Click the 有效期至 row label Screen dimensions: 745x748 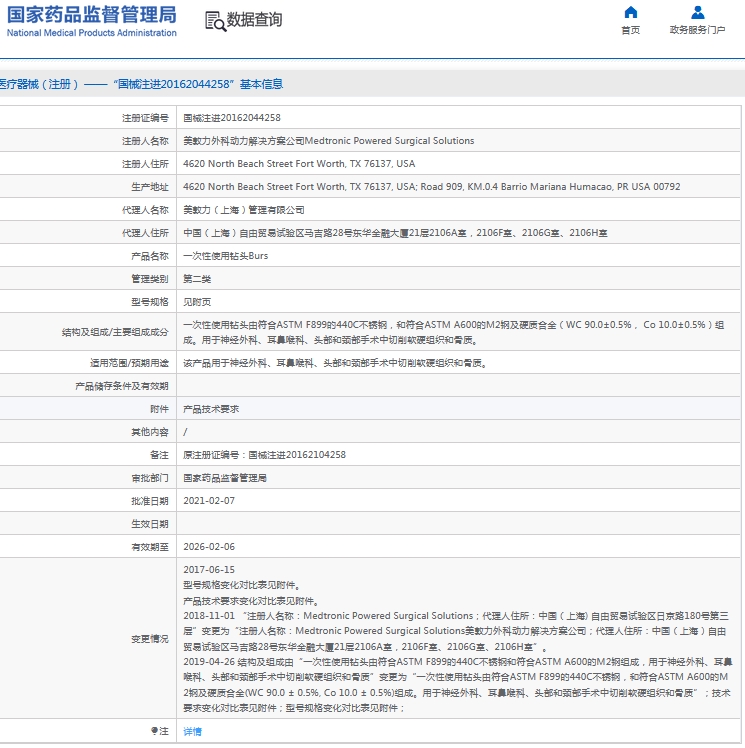point(150,547)
